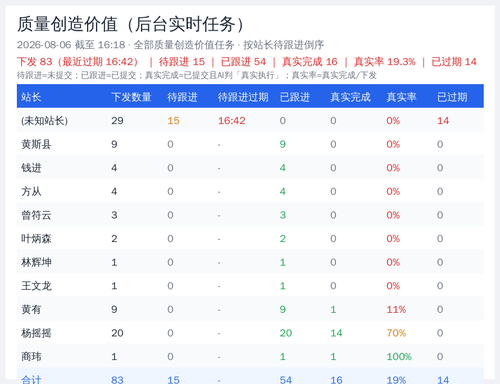Image resolution: width=500 pixels, height=384 pixels.
Task: Select the 王文龙 row name
Action: click(36, 286)
